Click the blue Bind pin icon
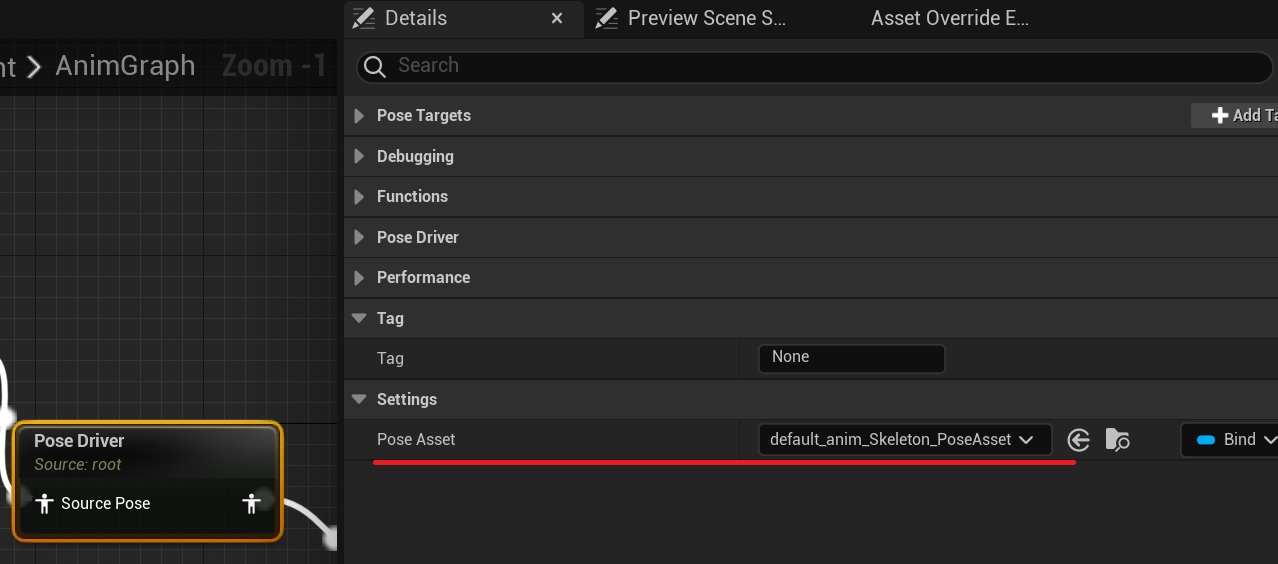Viewport: 1278px width, 564px height. tap(1205, 440)
